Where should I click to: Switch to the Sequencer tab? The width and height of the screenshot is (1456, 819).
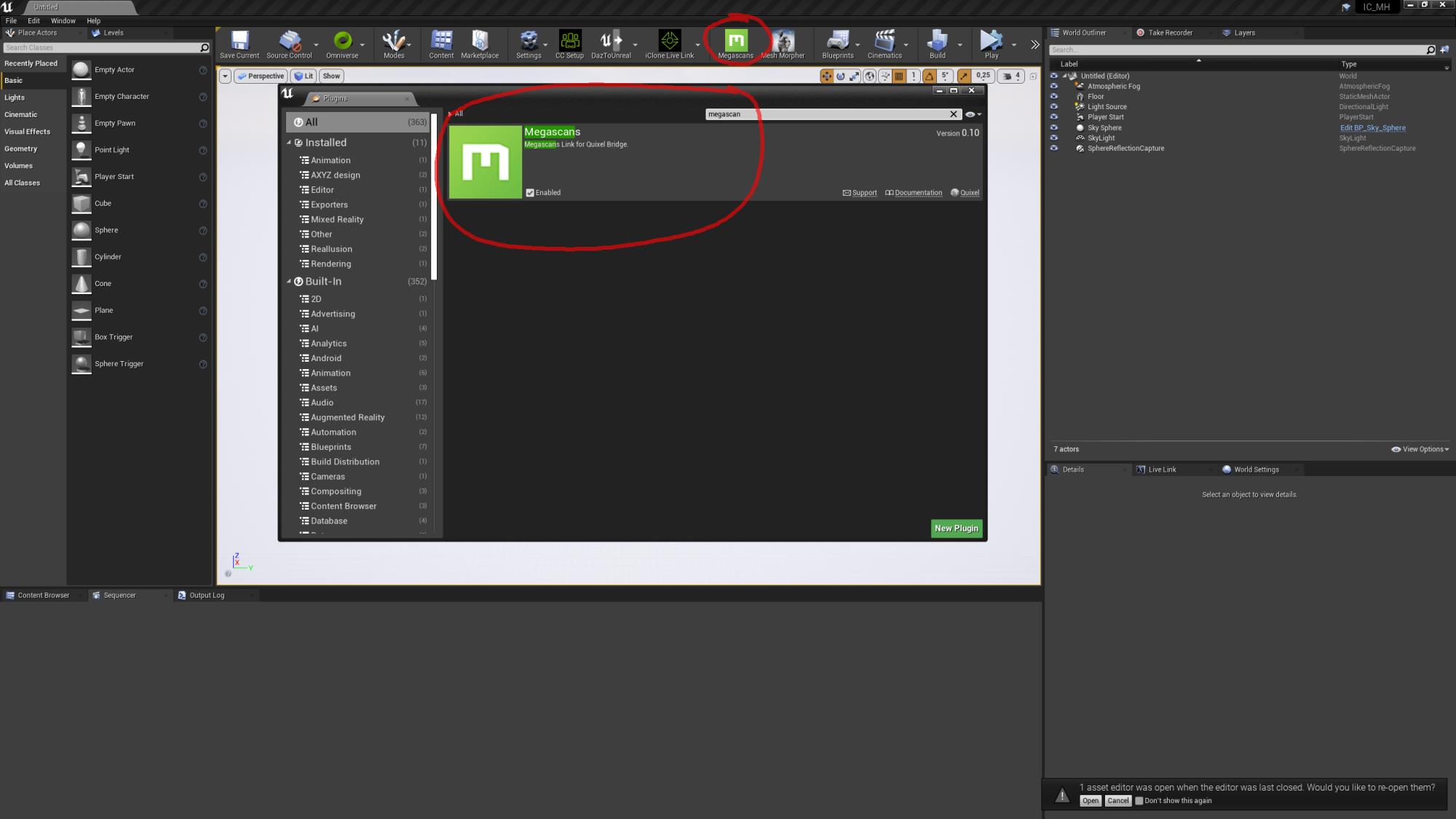pos(119,596)
